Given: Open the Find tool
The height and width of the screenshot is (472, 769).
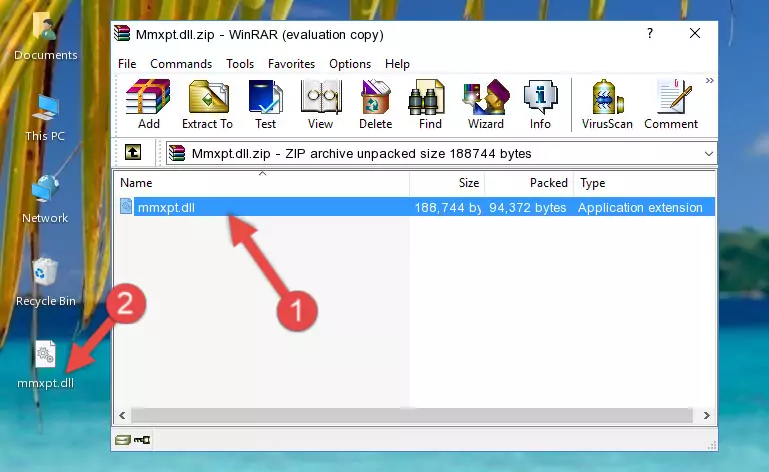Looking at the screenshot, I should [x=430, y=105].
